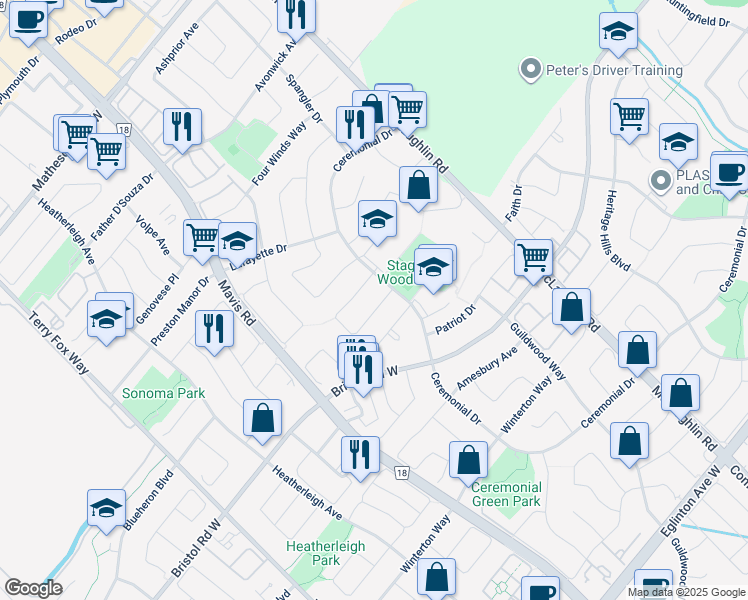Click the shopping cart marker near Faith Dr

533,256
